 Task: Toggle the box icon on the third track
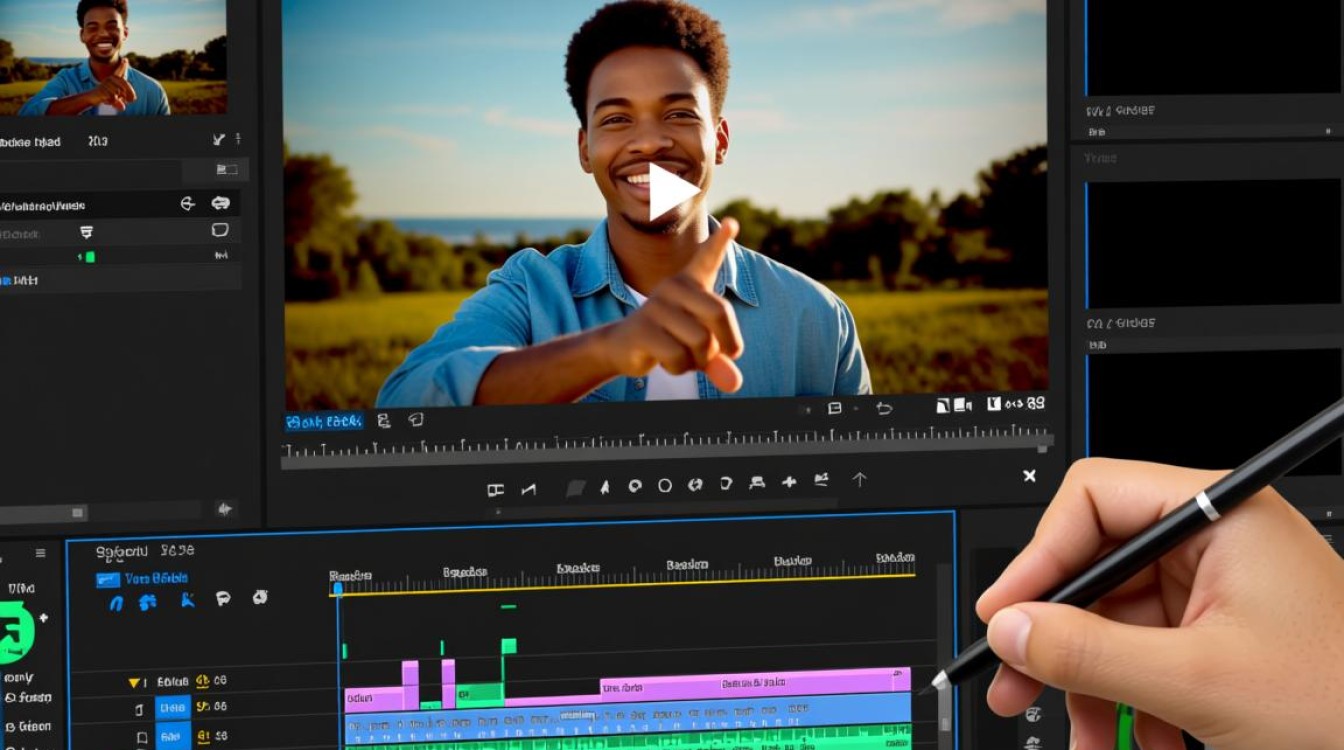click(x=140, y=738)
